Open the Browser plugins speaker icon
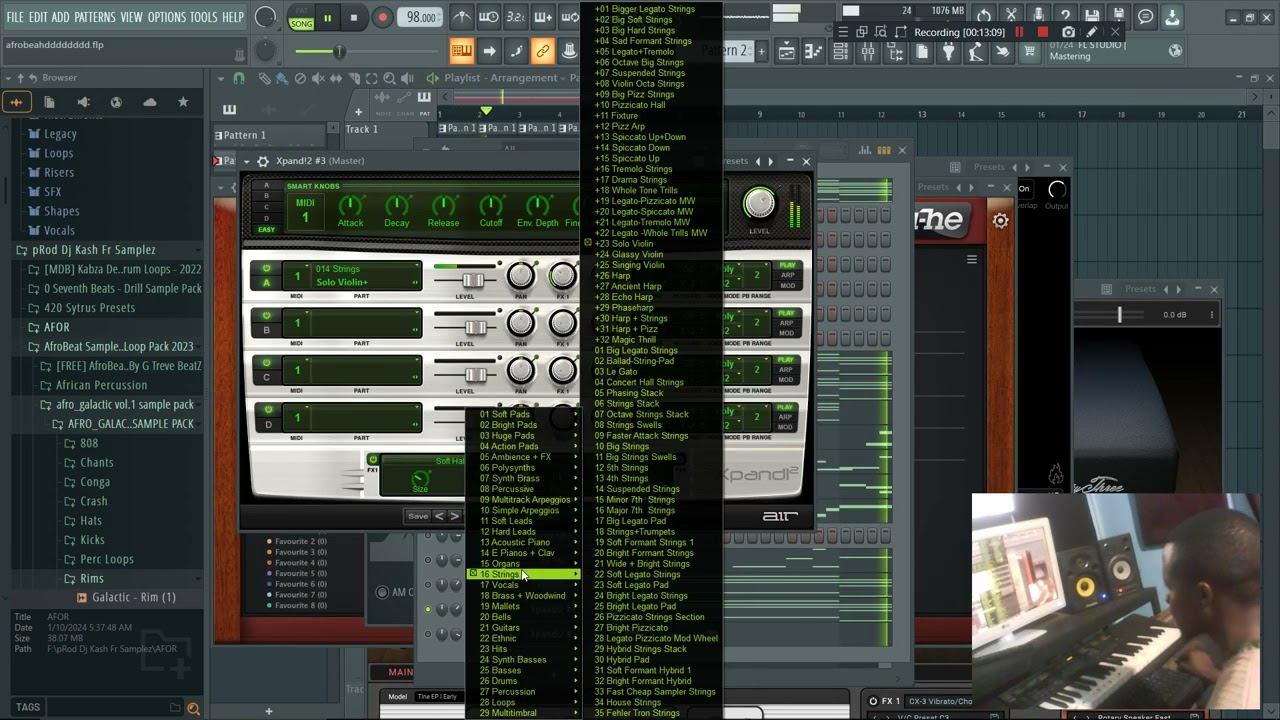 (83, 102)
